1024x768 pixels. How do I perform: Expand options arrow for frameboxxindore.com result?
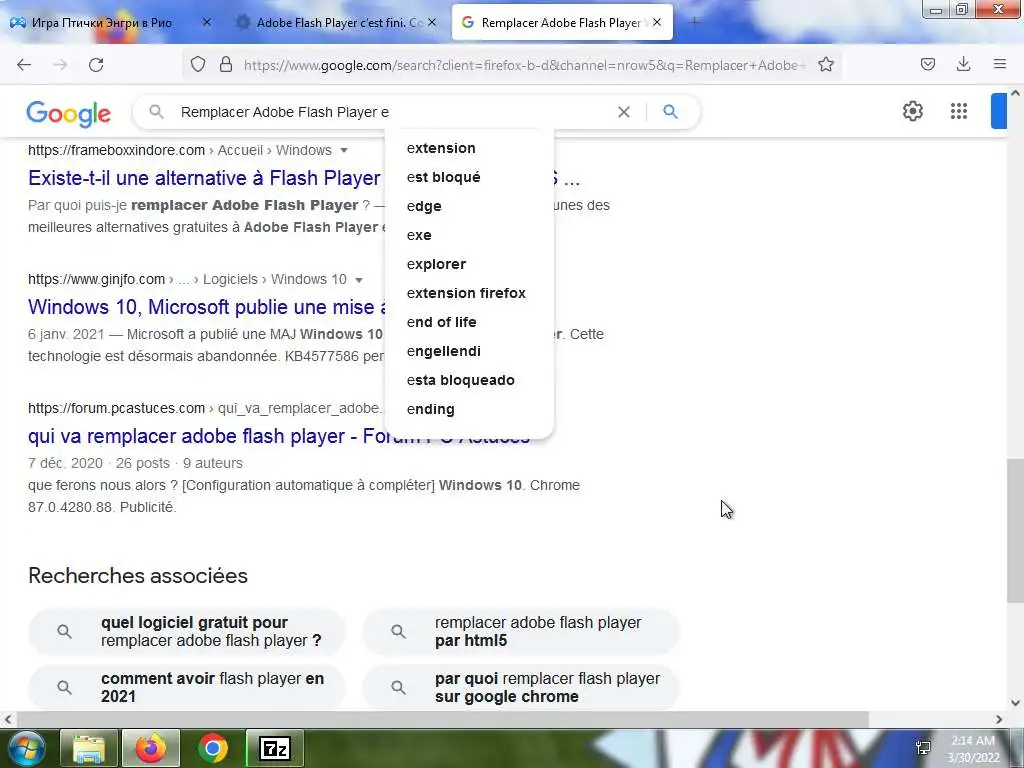[344, 151]
